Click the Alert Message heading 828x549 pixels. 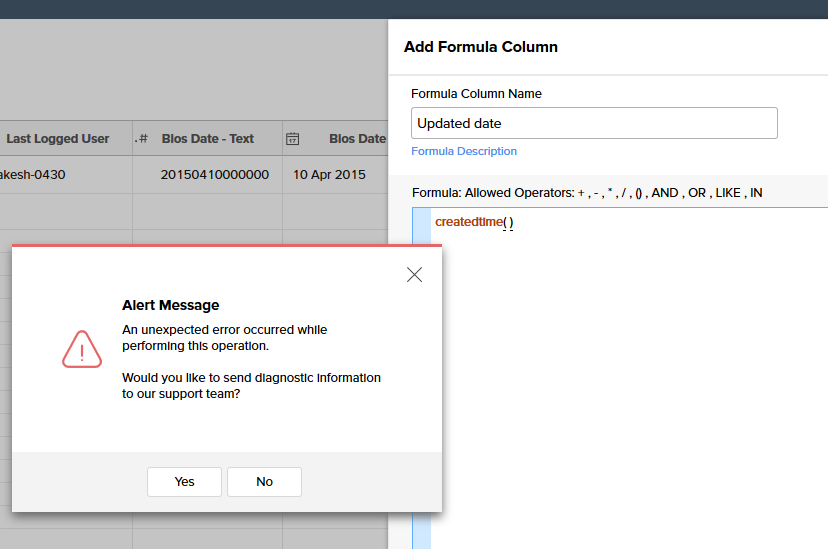click(170, 305)
